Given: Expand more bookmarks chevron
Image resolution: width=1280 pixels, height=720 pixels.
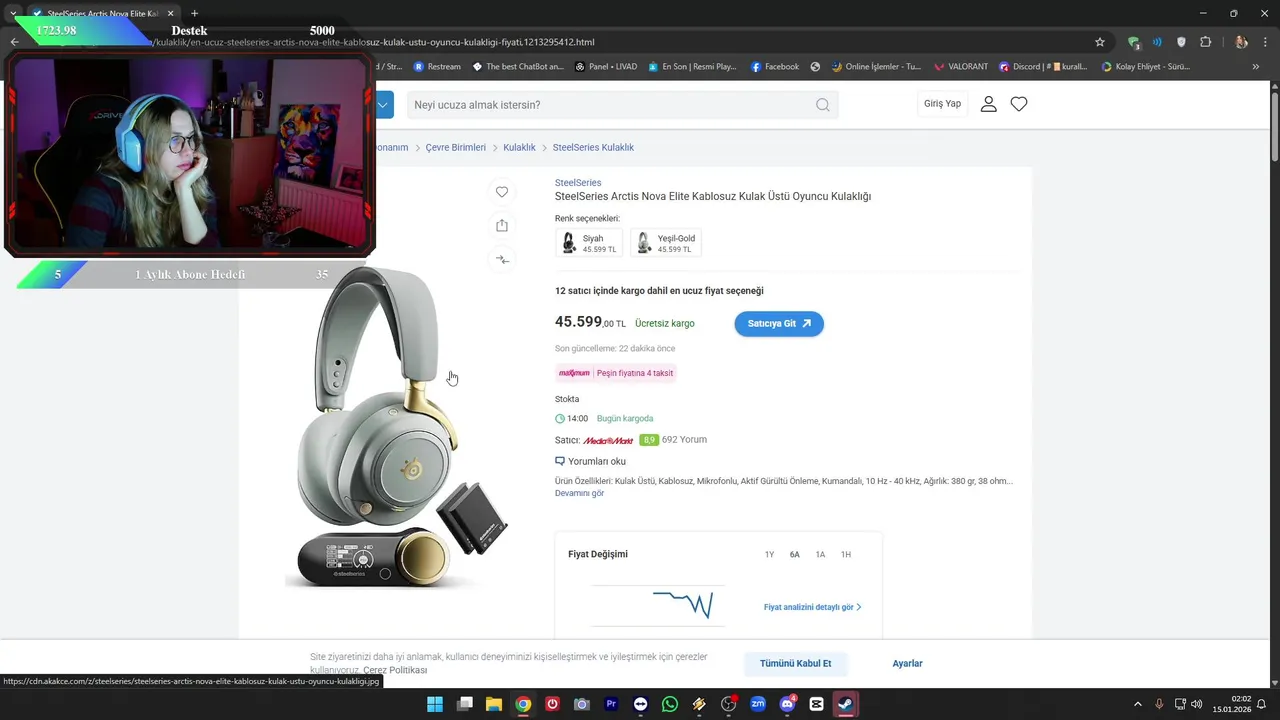Looking at the screenshot, I should pos(1256,67).
